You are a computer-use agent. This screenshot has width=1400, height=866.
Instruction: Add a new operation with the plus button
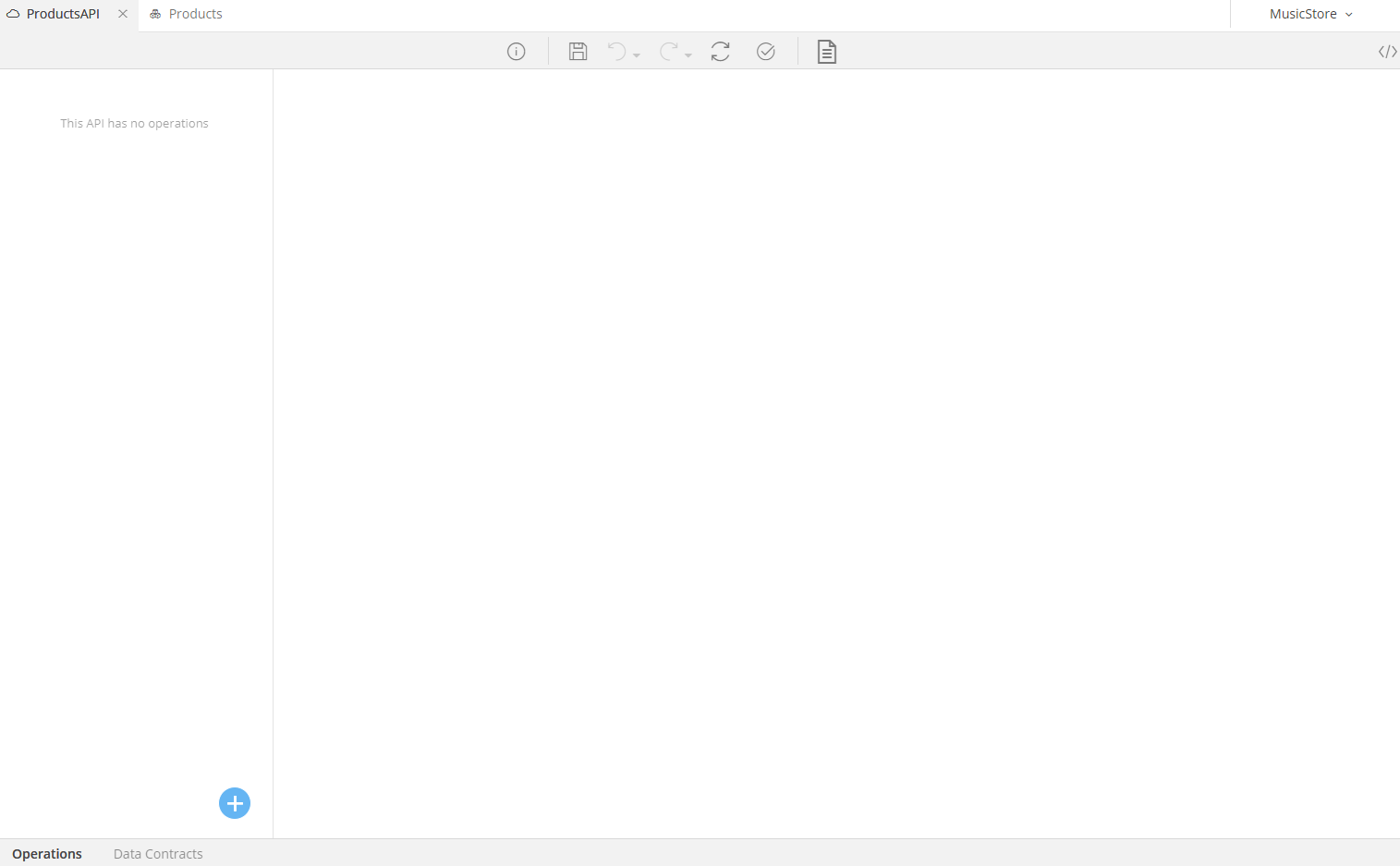point(234,803)
